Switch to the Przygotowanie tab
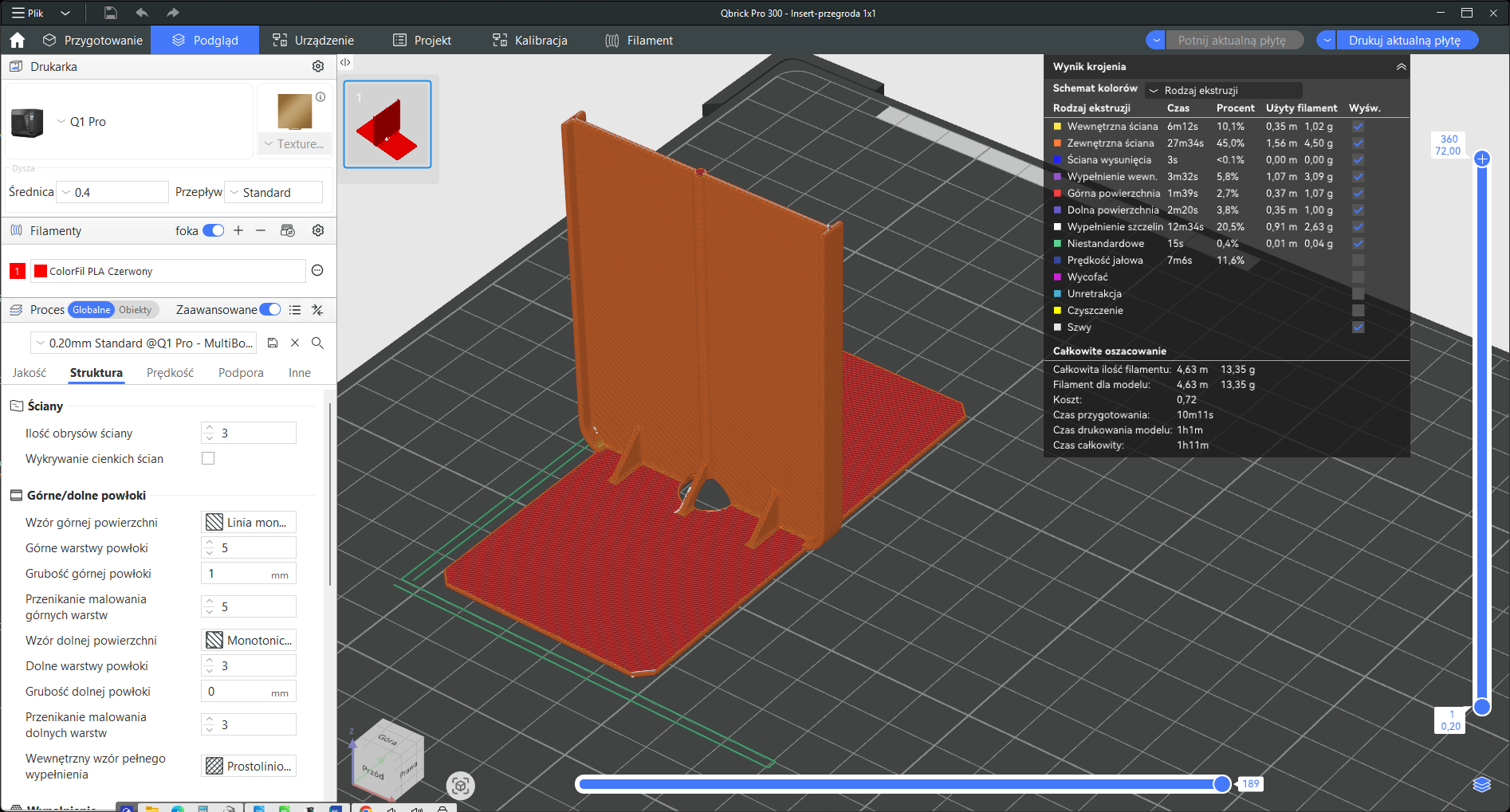The height and width of the screenshot is (812, 1510). point(93,40)
